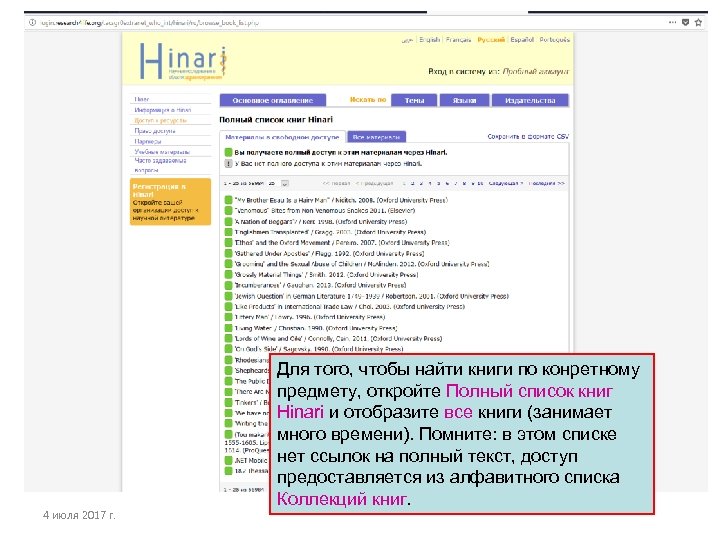Open Доступ к ресурсам in sidebar
720x540 pixels.
160,120
